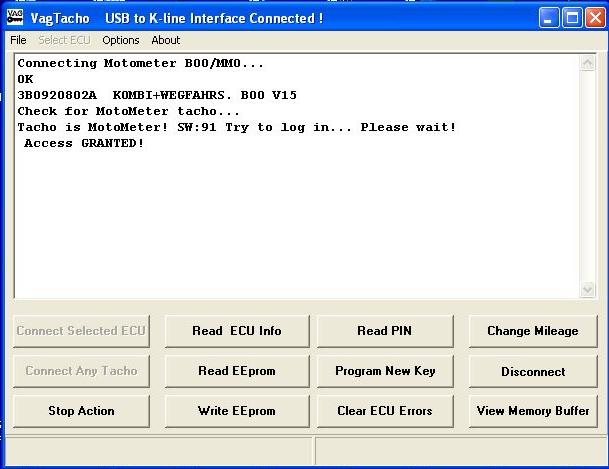
Task: Click the '3B0920802A KOMBI+WEGFAHRS. B00 V15' line
Action: click(157, 95)
